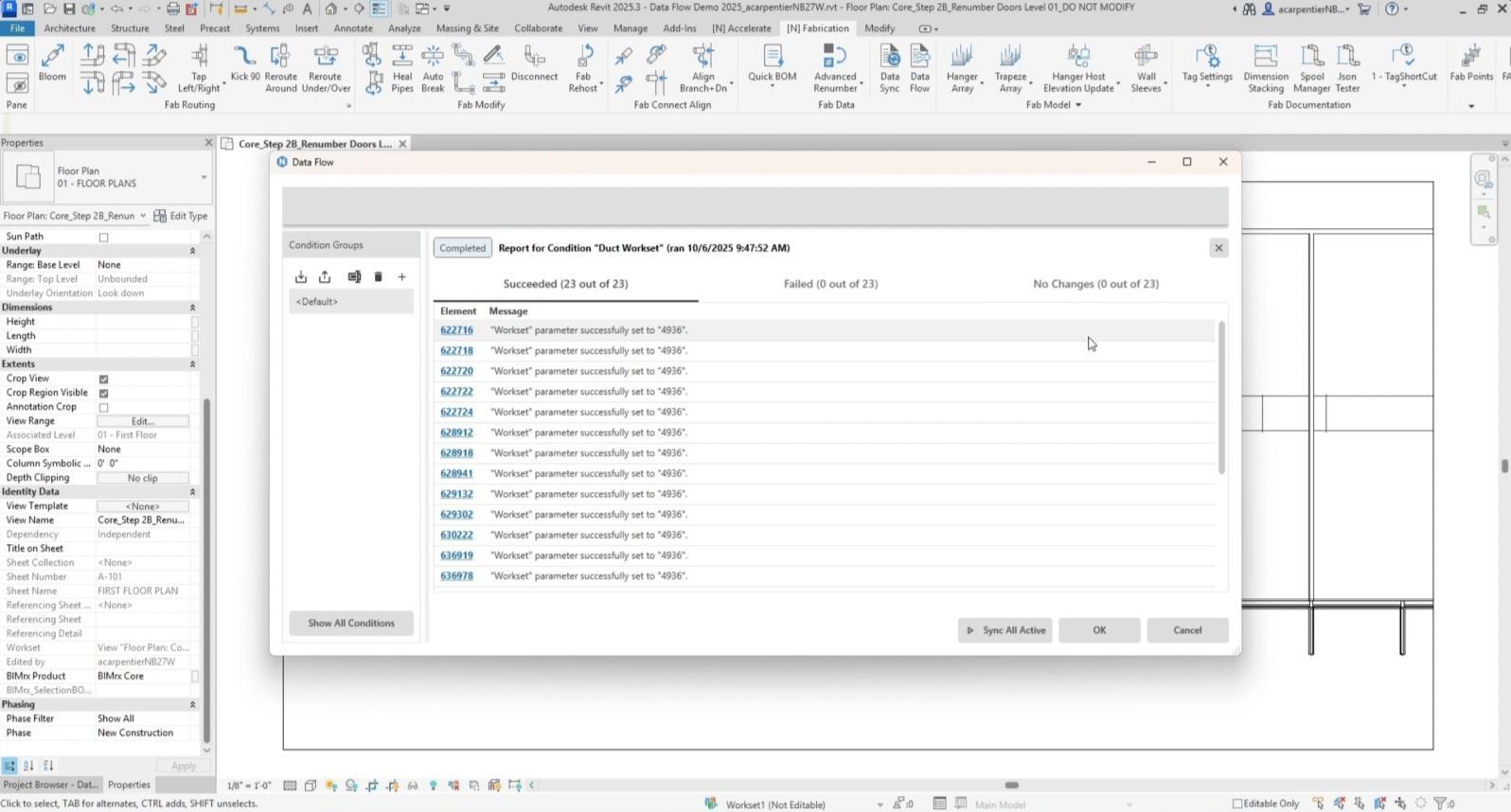
Task: Activate the Reroute Around tool
Action: [x=280, y=68]
